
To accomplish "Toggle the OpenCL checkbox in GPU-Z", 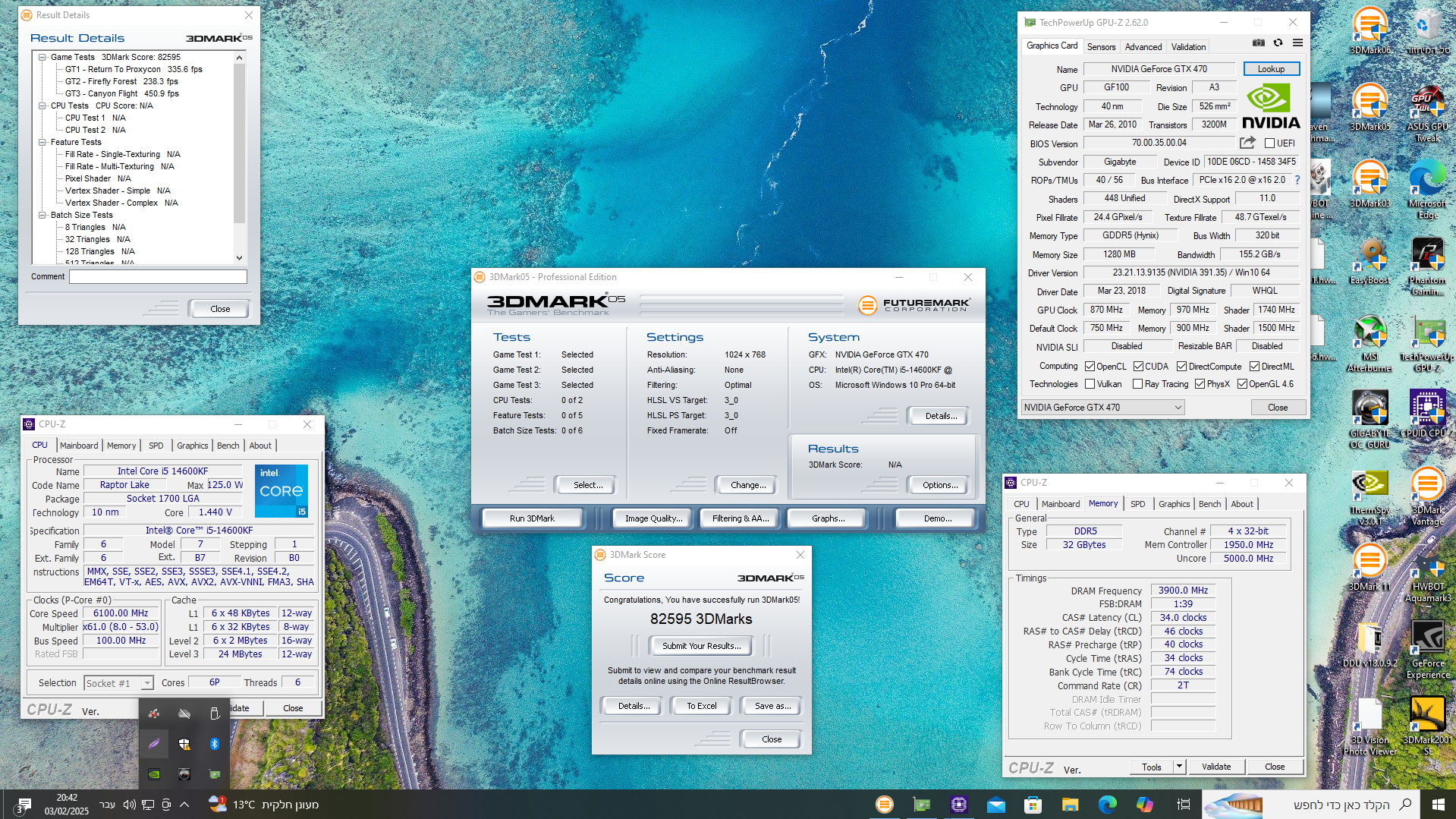I will pyautogui.click(x=1090, y=366).
